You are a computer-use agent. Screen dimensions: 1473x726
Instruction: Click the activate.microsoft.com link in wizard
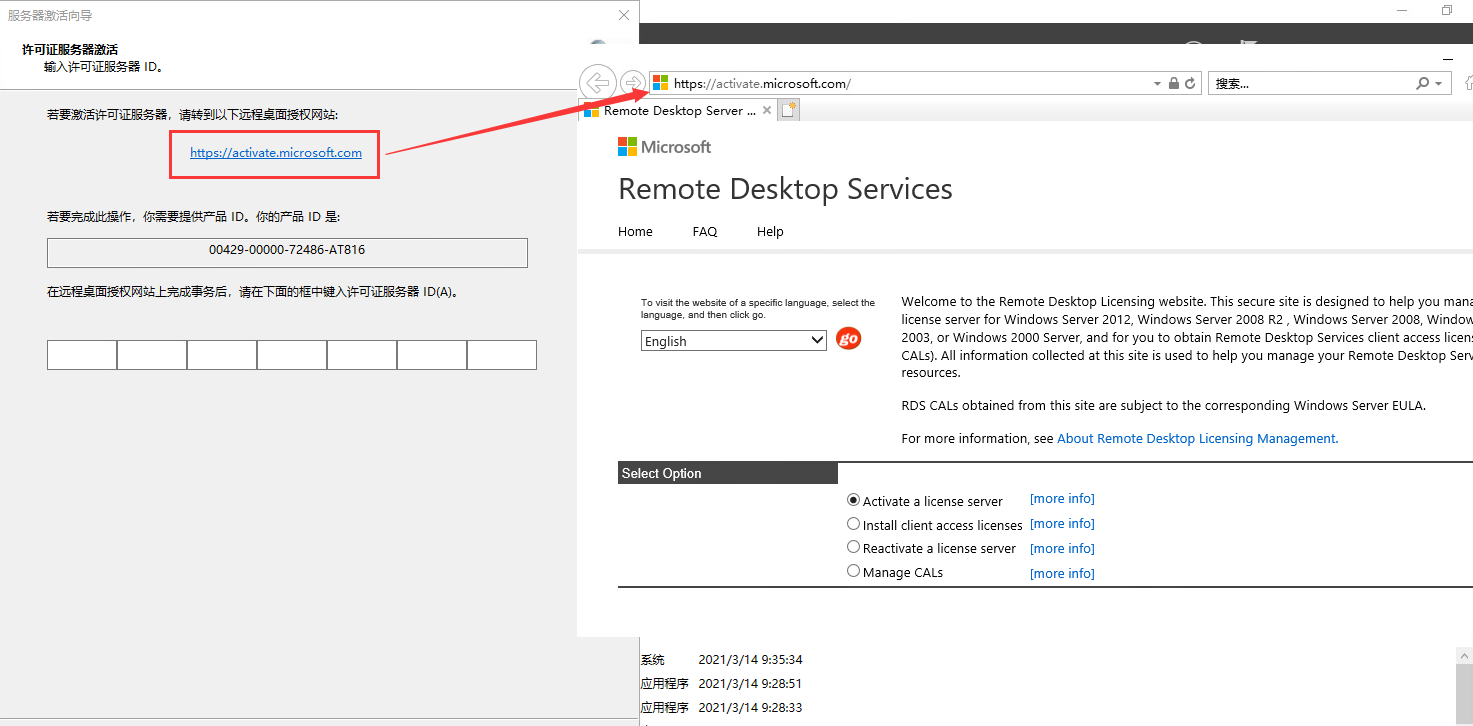click(276, 153)
